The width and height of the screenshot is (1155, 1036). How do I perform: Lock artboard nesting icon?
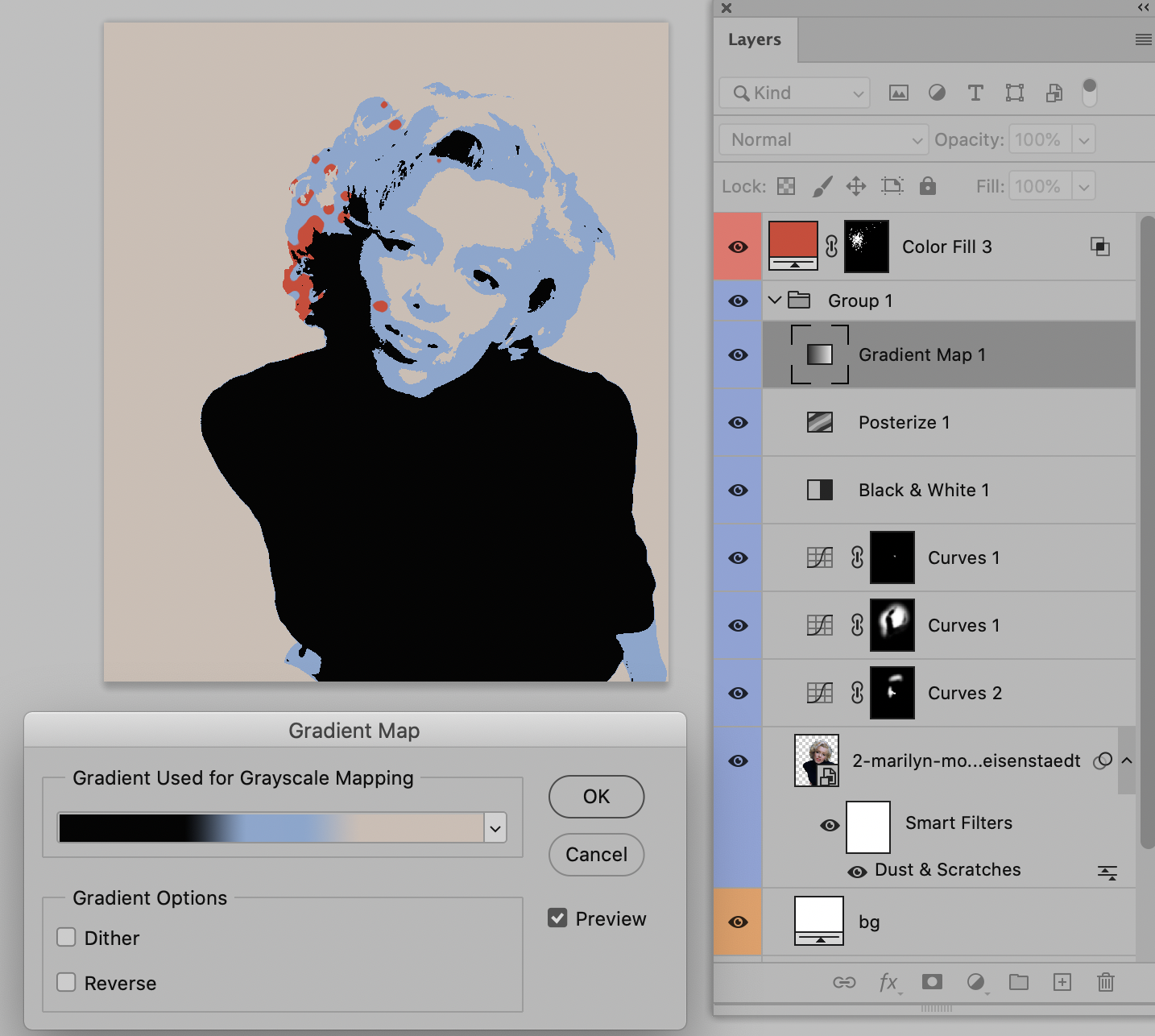pyautogui.click(x=892, y=186)
